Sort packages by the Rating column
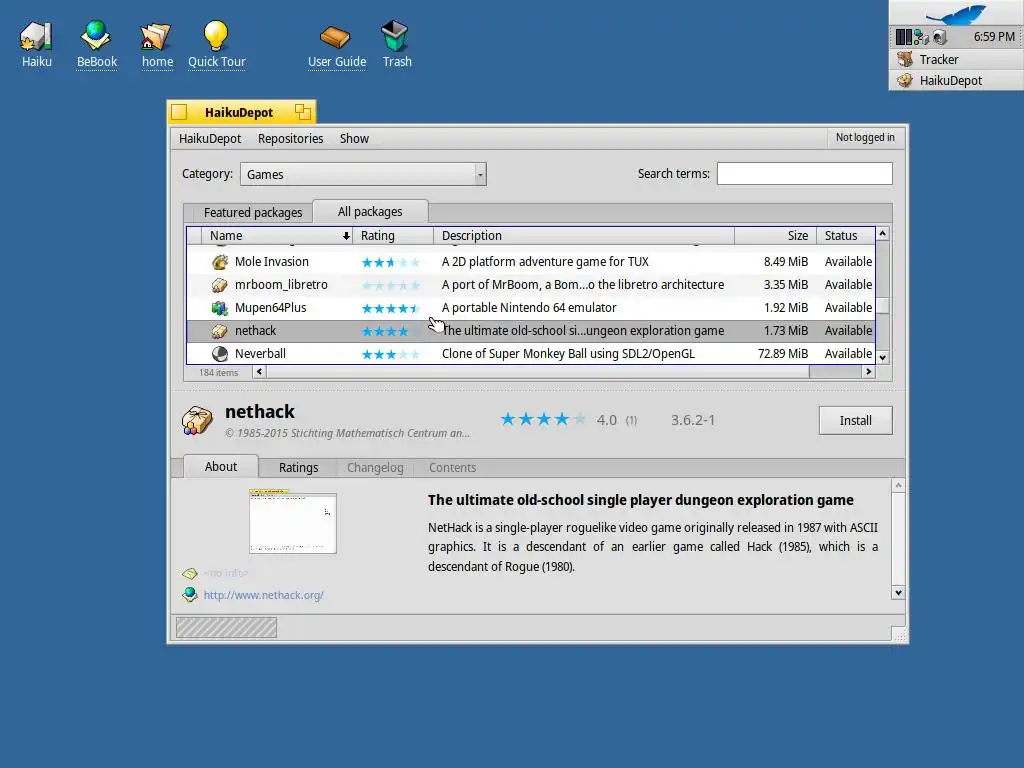 (x=393, y=236)
